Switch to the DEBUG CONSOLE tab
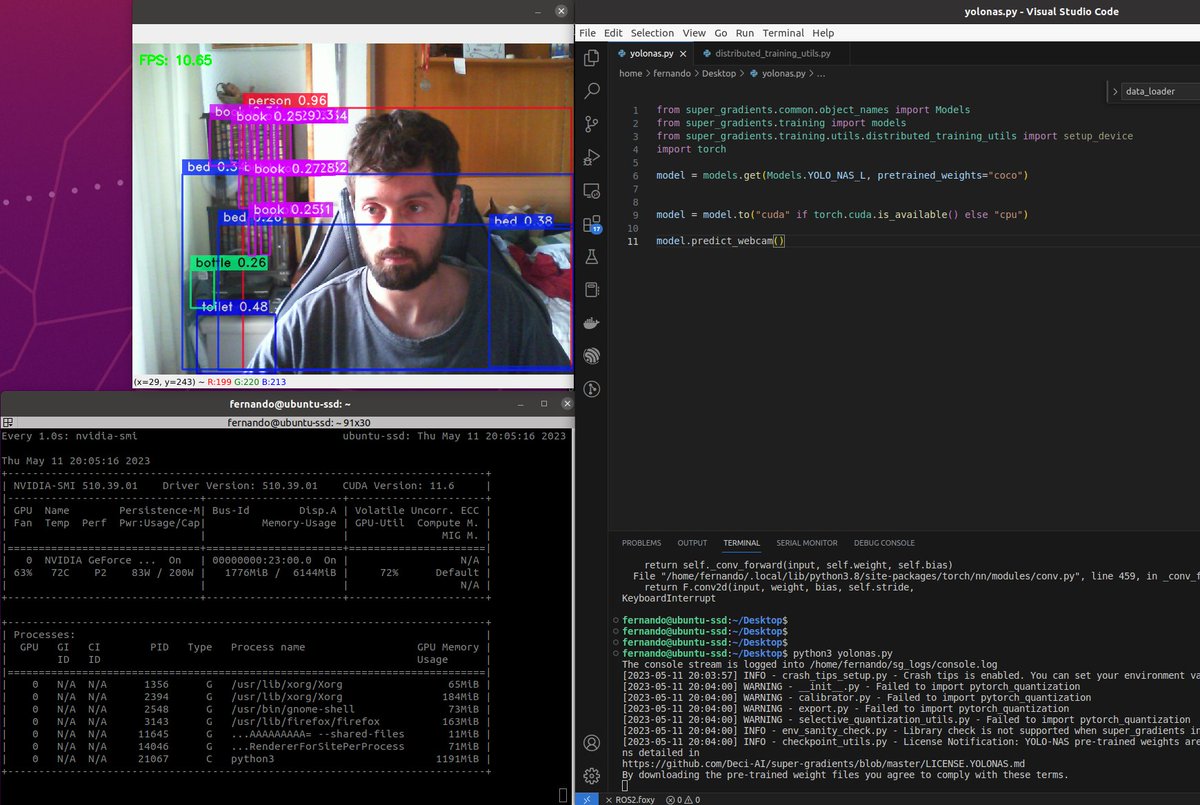The image size is (1200, 805). pos(884,543)
